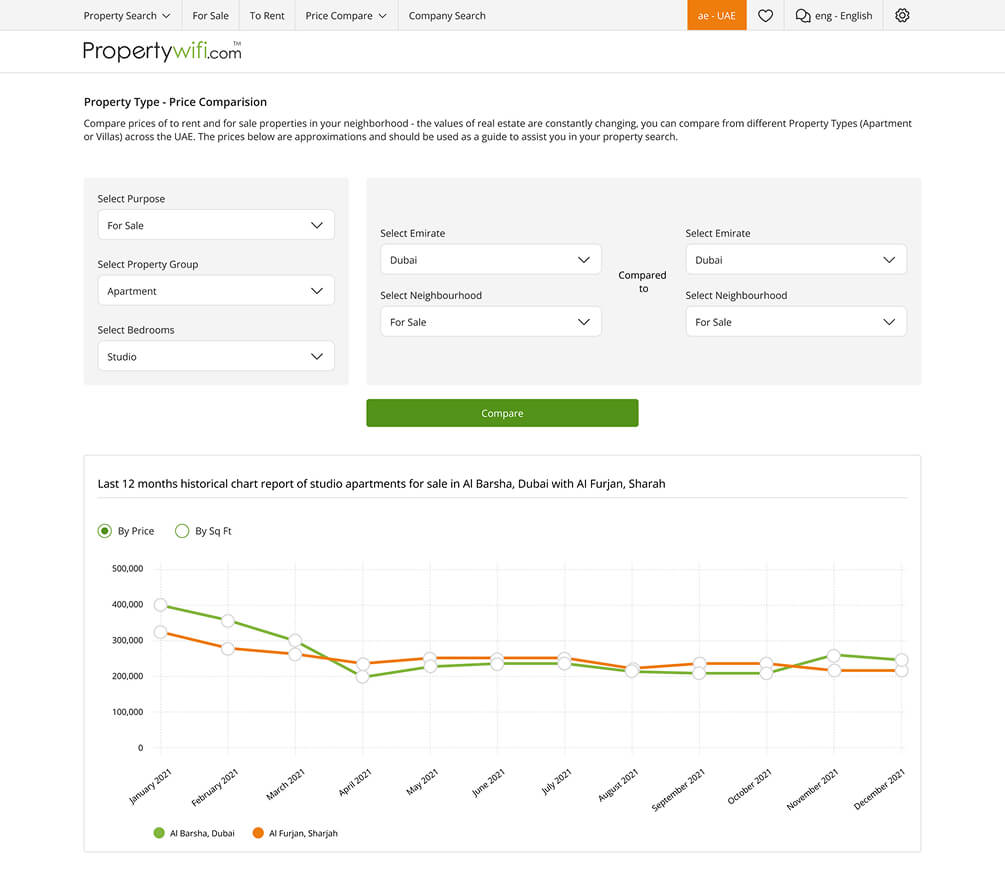Screen dimensions: 1005x873
Task: Open the Property Search menu
Action: (126, 15)
